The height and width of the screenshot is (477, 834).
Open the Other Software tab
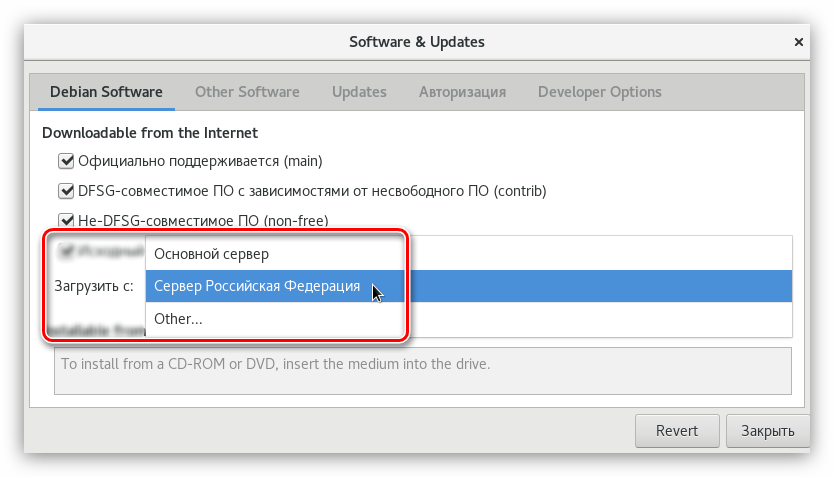click(247, 92)
